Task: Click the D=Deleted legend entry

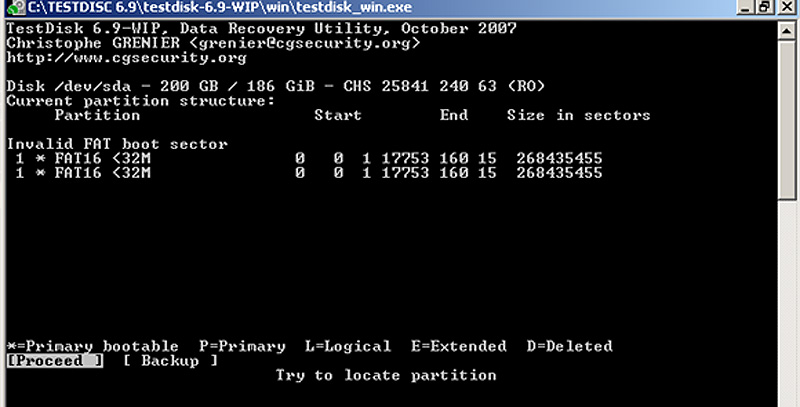Action: [569, 347]
